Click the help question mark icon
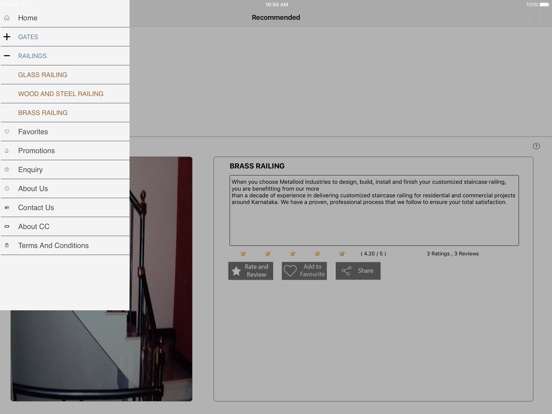 536,146
